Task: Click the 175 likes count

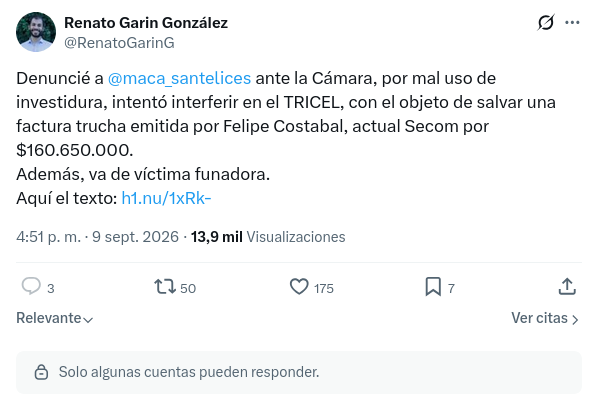Action: (324, 289)
